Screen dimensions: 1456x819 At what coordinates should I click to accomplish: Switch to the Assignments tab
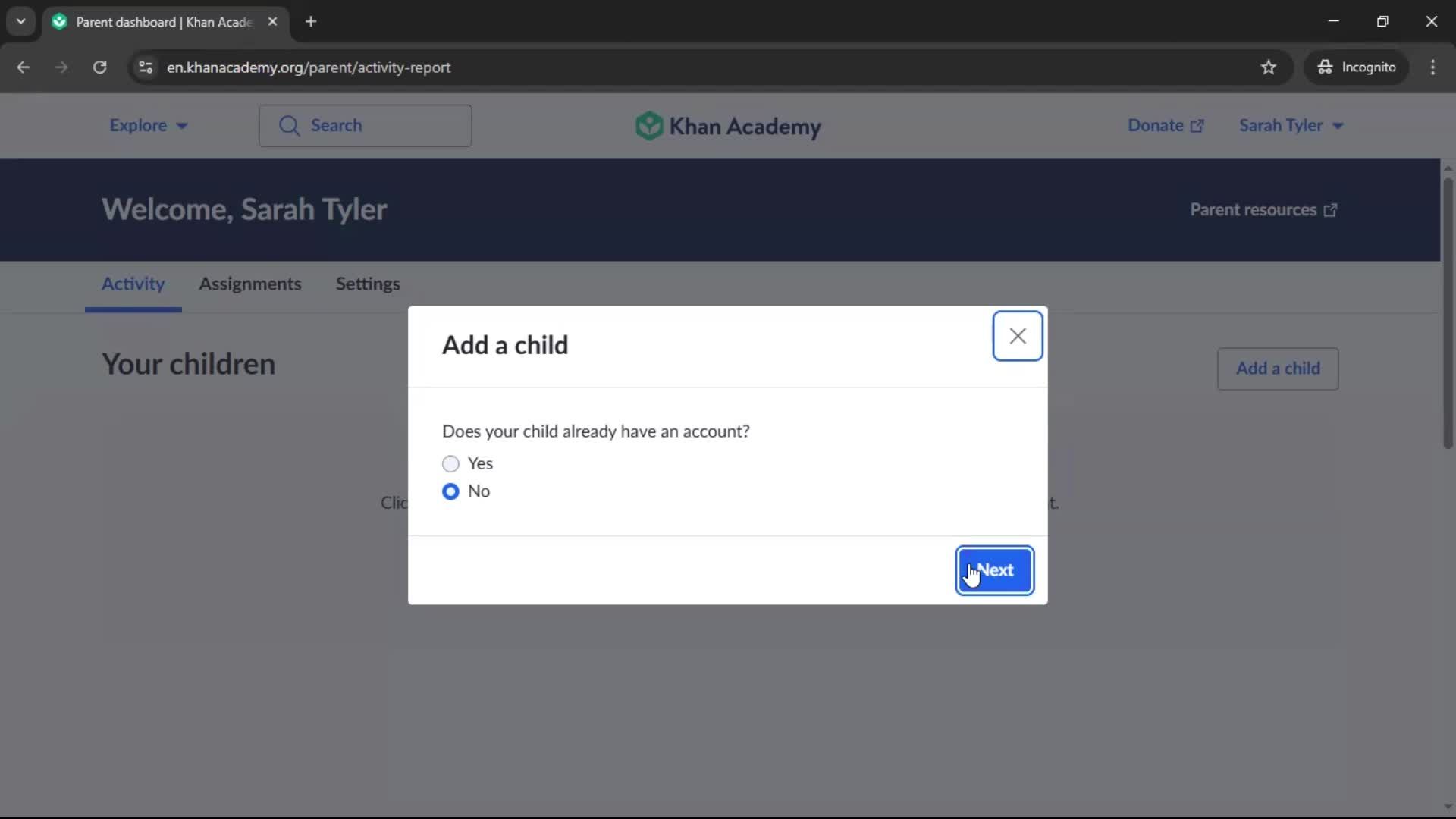click(250, 284)
